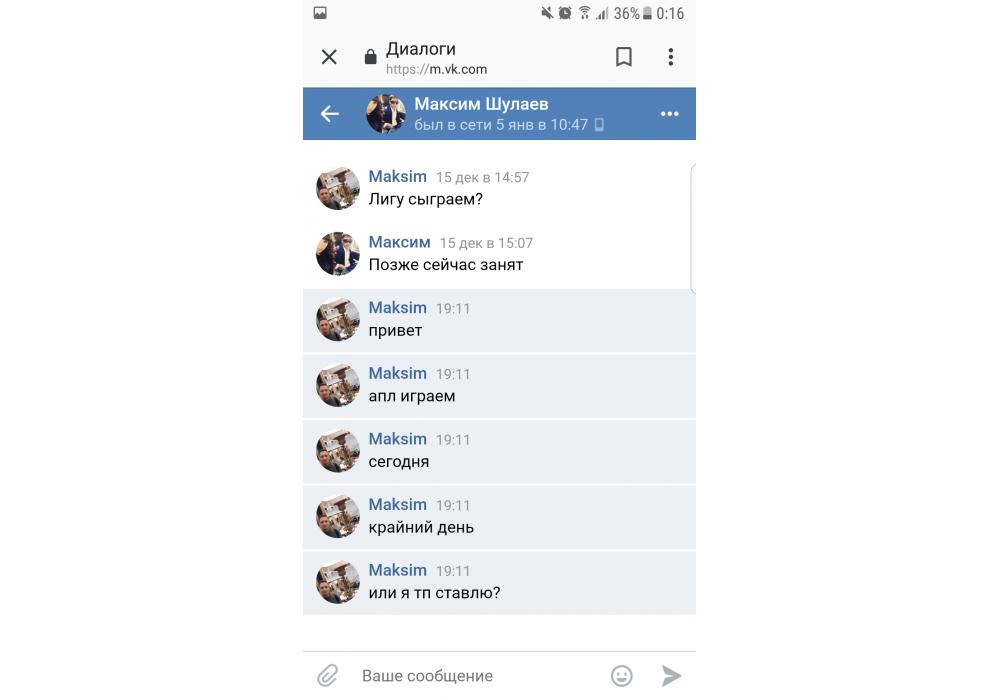Open Максим Шулаев profile avatar in header
The image size is (1000, 700).
[x=386, y=113]
